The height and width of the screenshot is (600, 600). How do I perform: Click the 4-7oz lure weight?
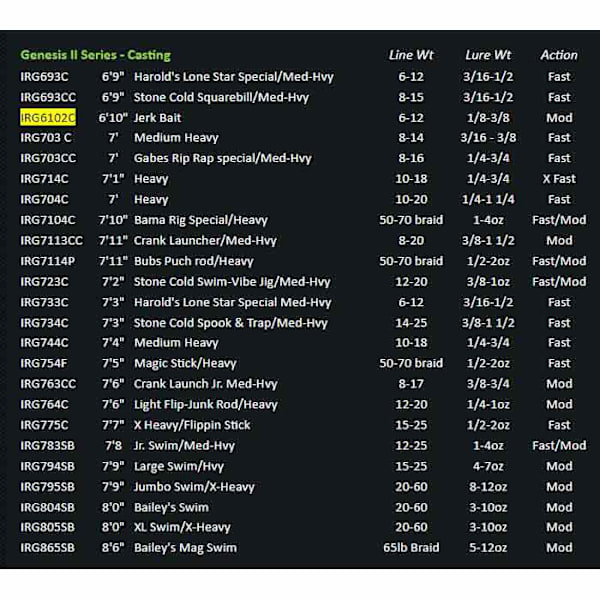[x=488, y=466]
